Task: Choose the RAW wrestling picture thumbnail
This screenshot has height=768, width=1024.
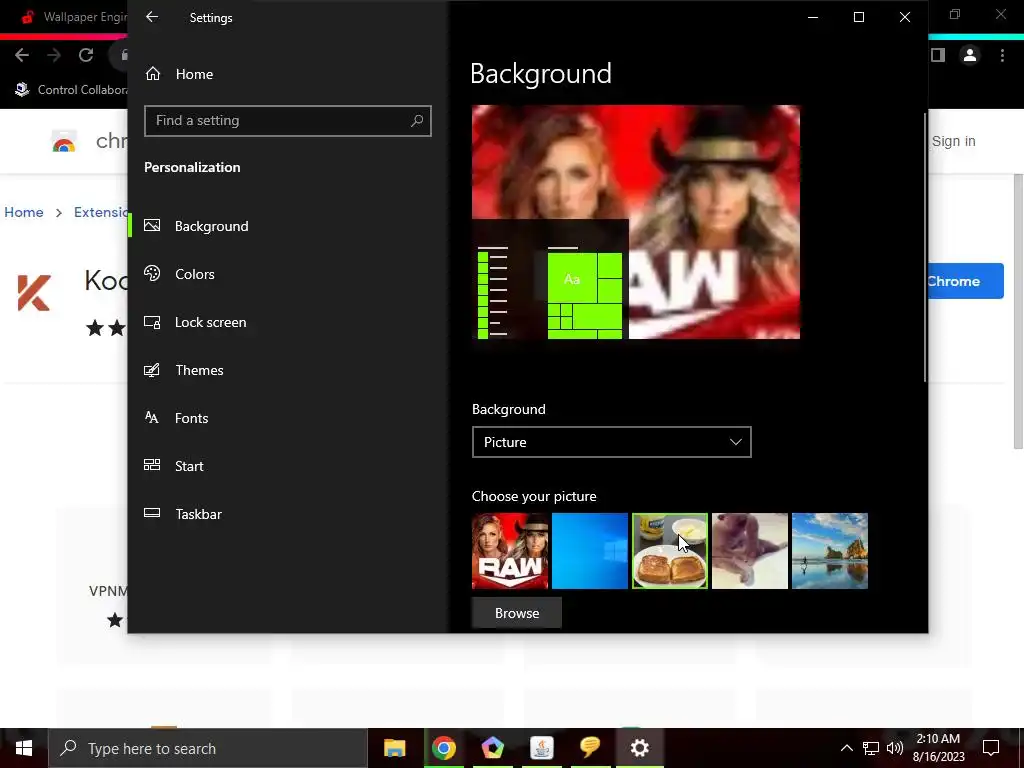Action: point(510,551)
